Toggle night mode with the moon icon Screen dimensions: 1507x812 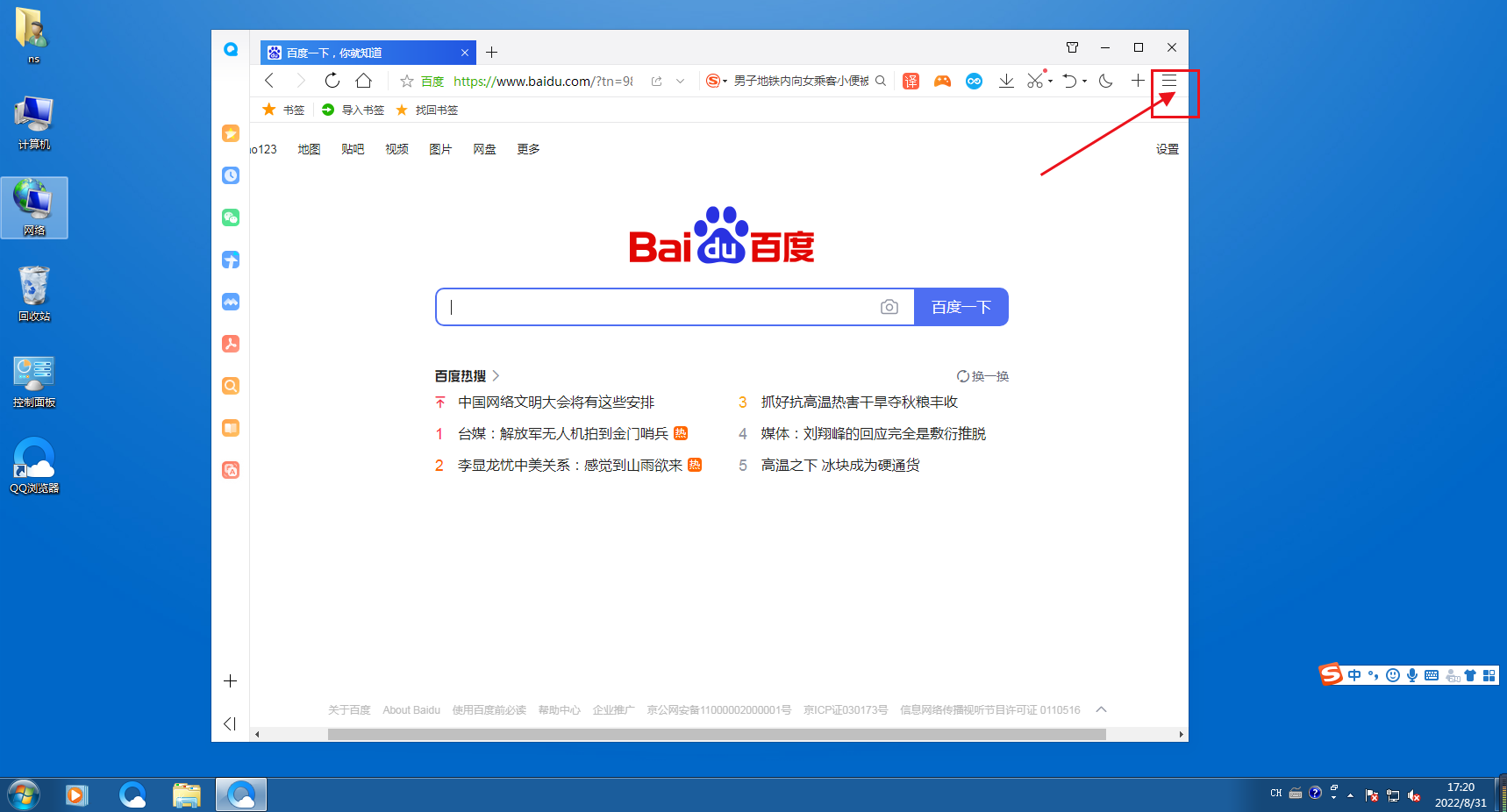1105,81
